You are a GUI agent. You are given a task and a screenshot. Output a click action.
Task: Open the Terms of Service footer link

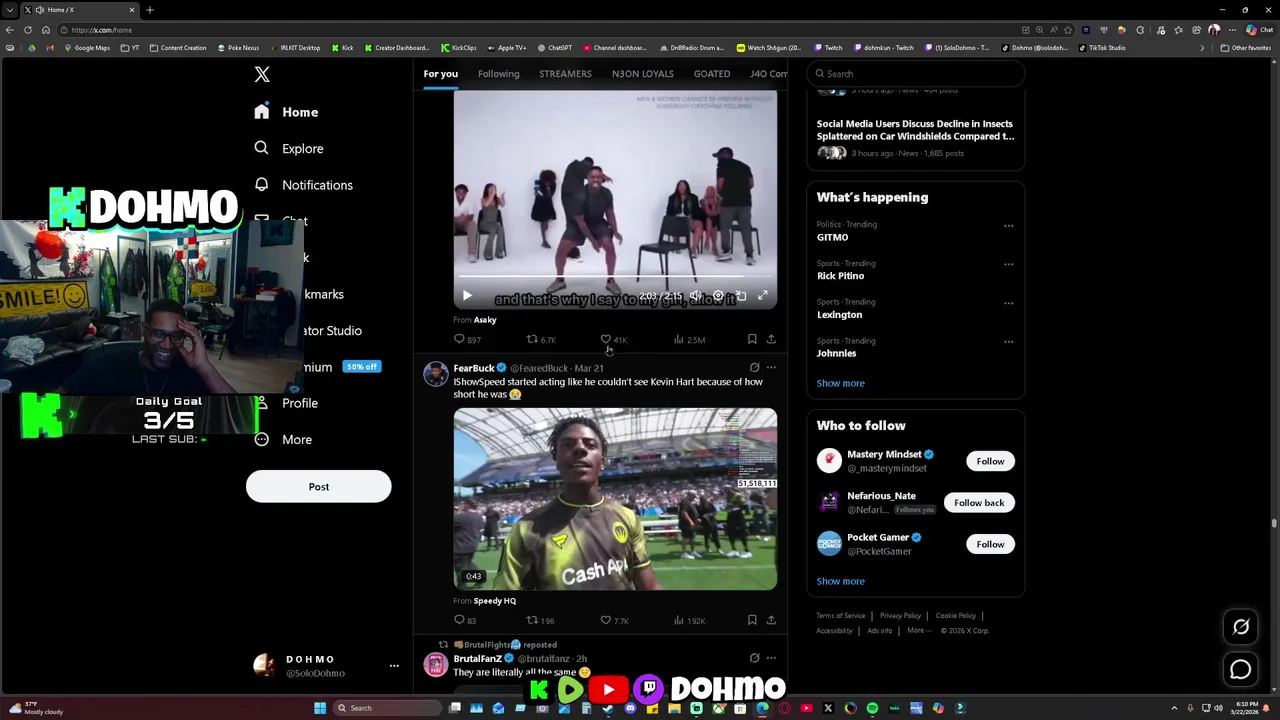point(840,616)
